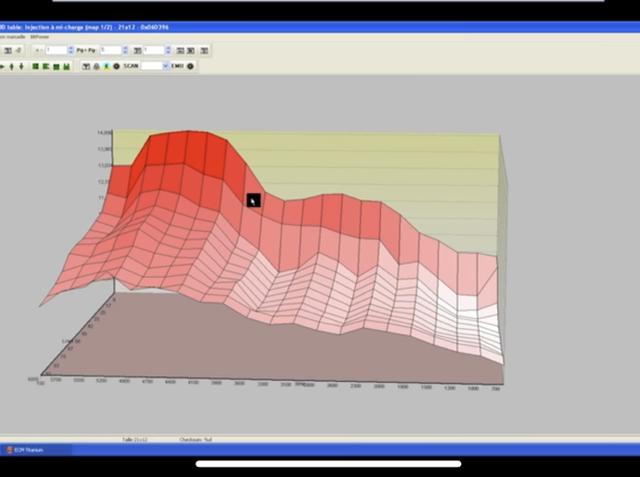Click the round icon after EMU
640x477 pixels.
[x=191, y=66]
